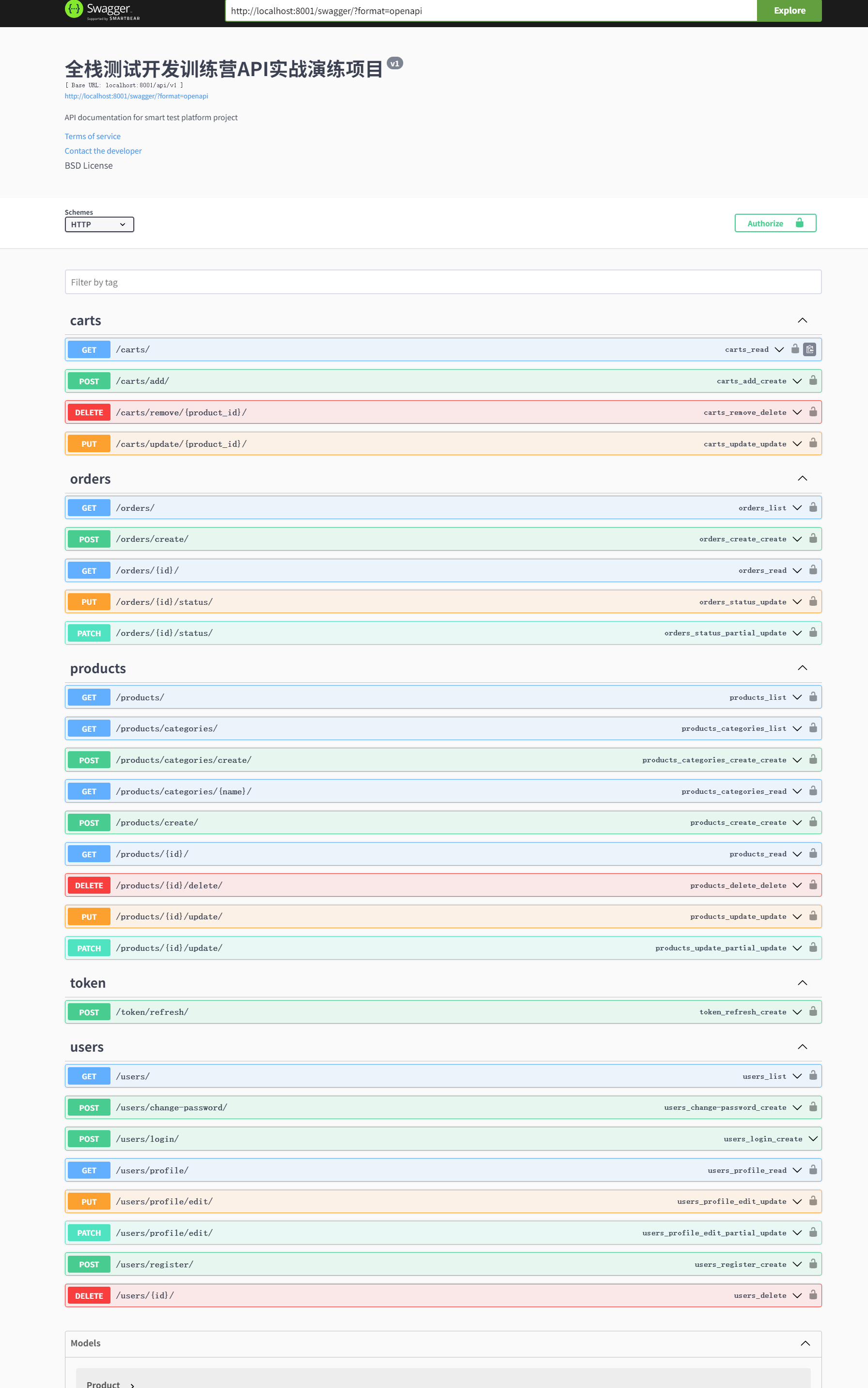Click the Swagger logo in the header
The height and width of the screenshot is (1388, 868).
(102, 10)
